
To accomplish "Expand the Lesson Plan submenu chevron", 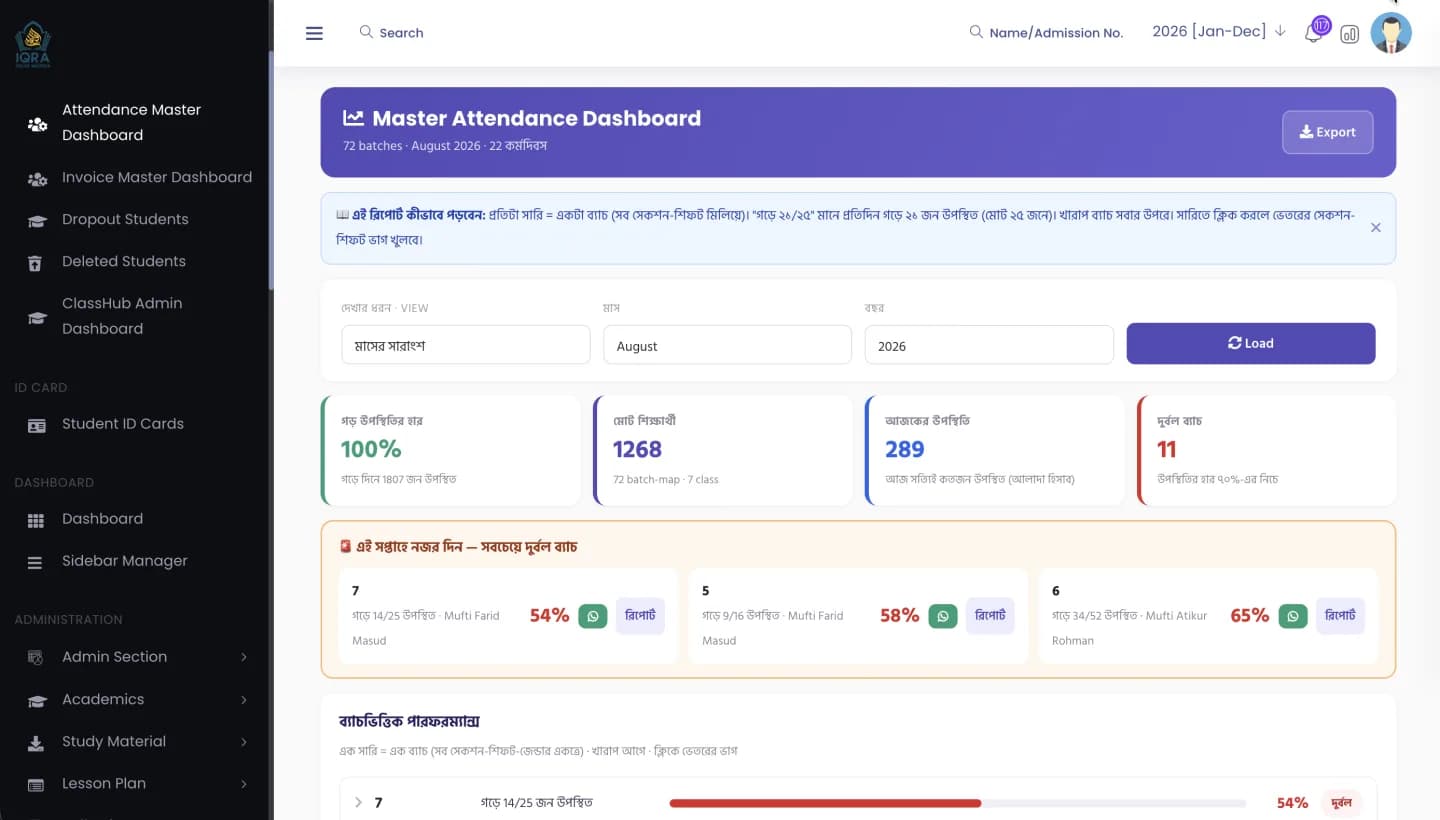I will [244, 784].
